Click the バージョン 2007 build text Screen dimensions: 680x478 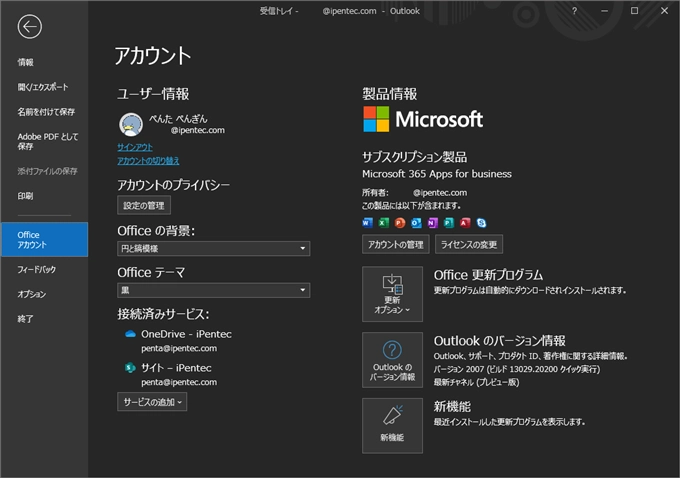pyautogui.click(x=517, y=369)
